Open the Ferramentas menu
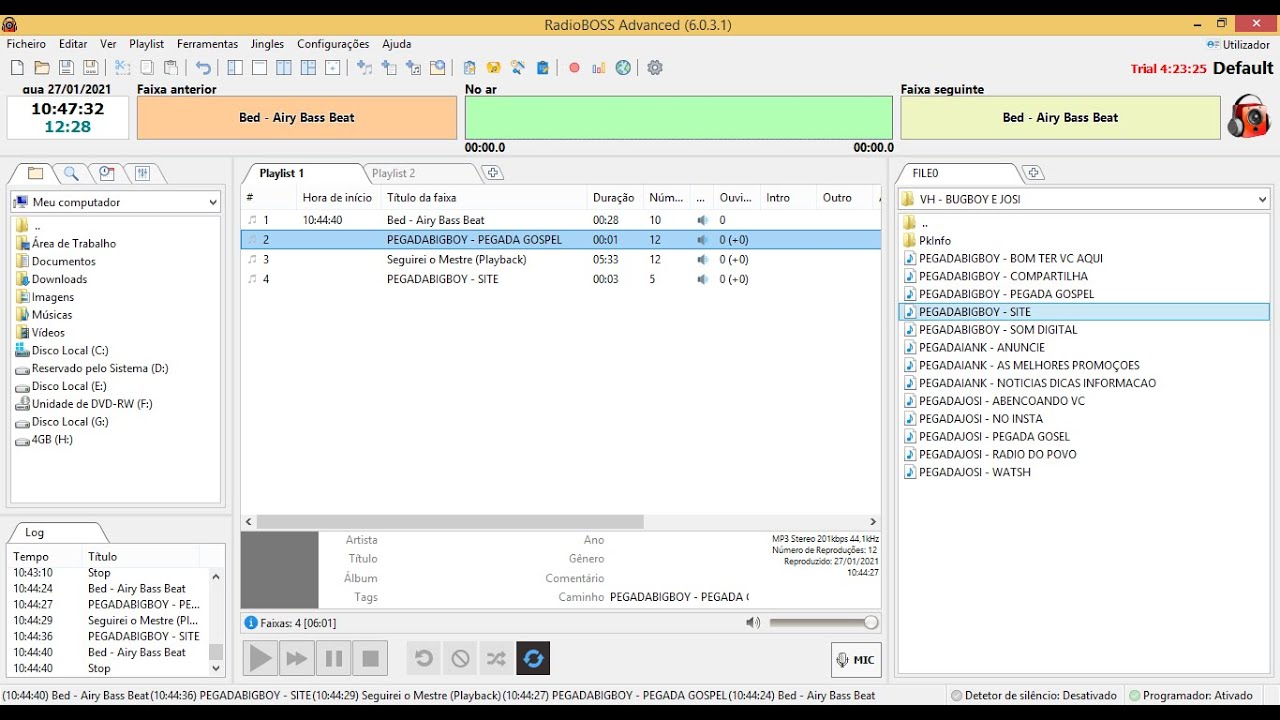Viewport: 1280px width, 720px height. coord(207,44)
